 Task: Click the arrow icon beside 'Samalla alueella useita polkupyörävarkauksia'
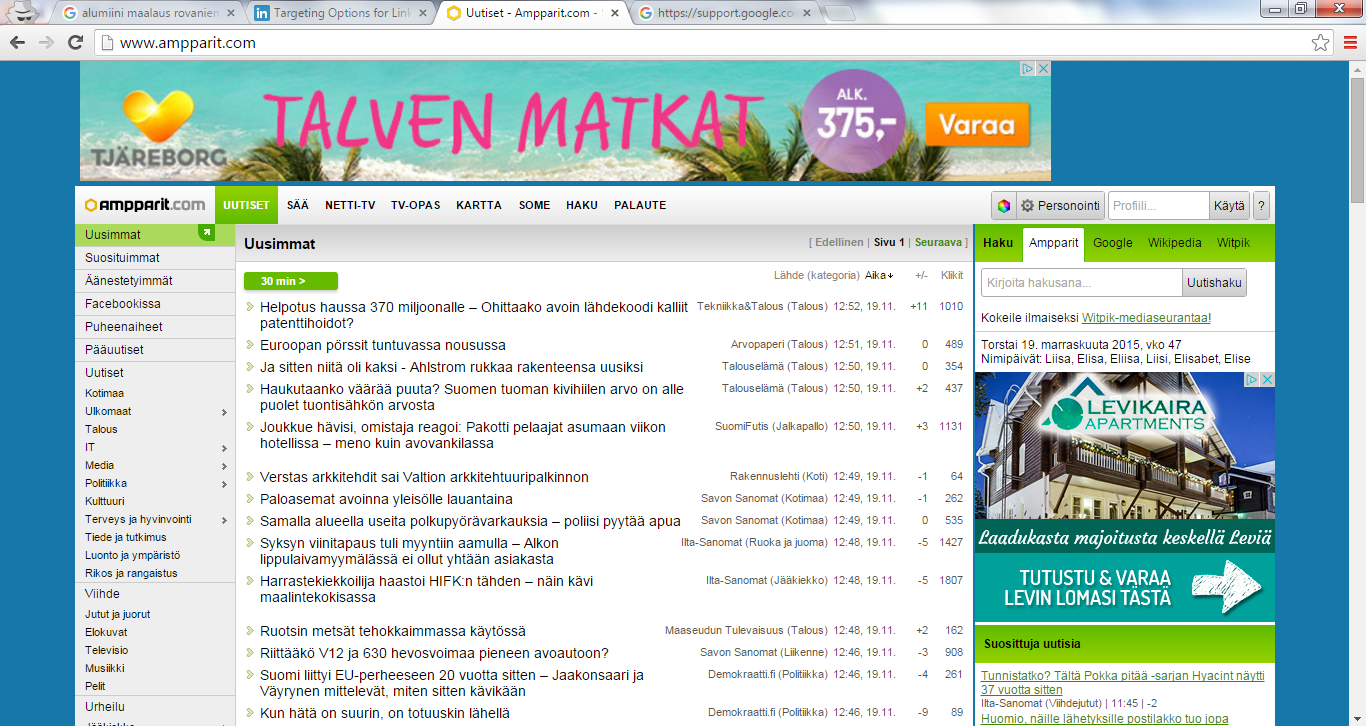click(x=250, y=521)
